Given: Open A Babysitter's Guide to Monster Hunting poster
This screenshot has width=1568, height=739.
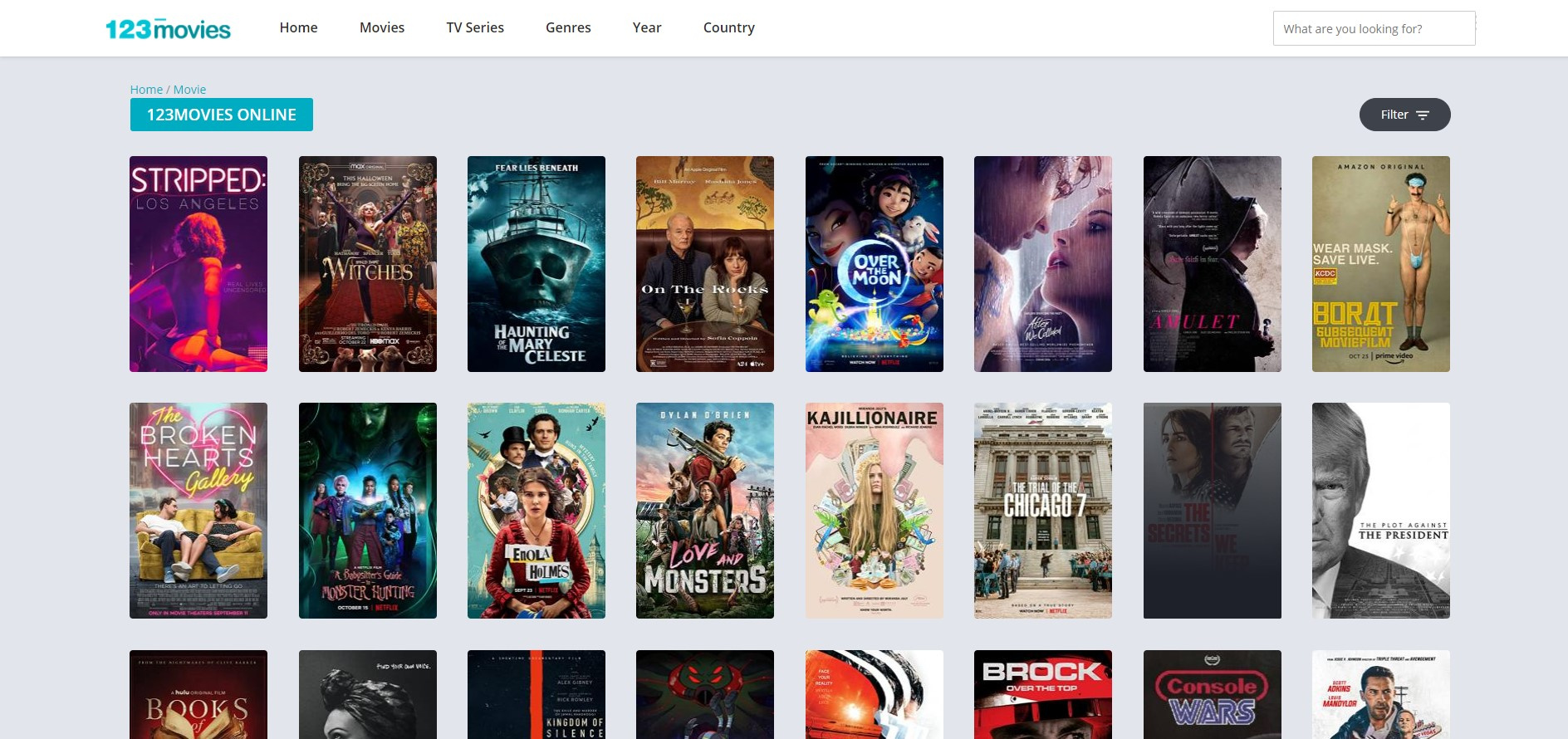Looking at the screenshot, I should click(x=368, y=511).
